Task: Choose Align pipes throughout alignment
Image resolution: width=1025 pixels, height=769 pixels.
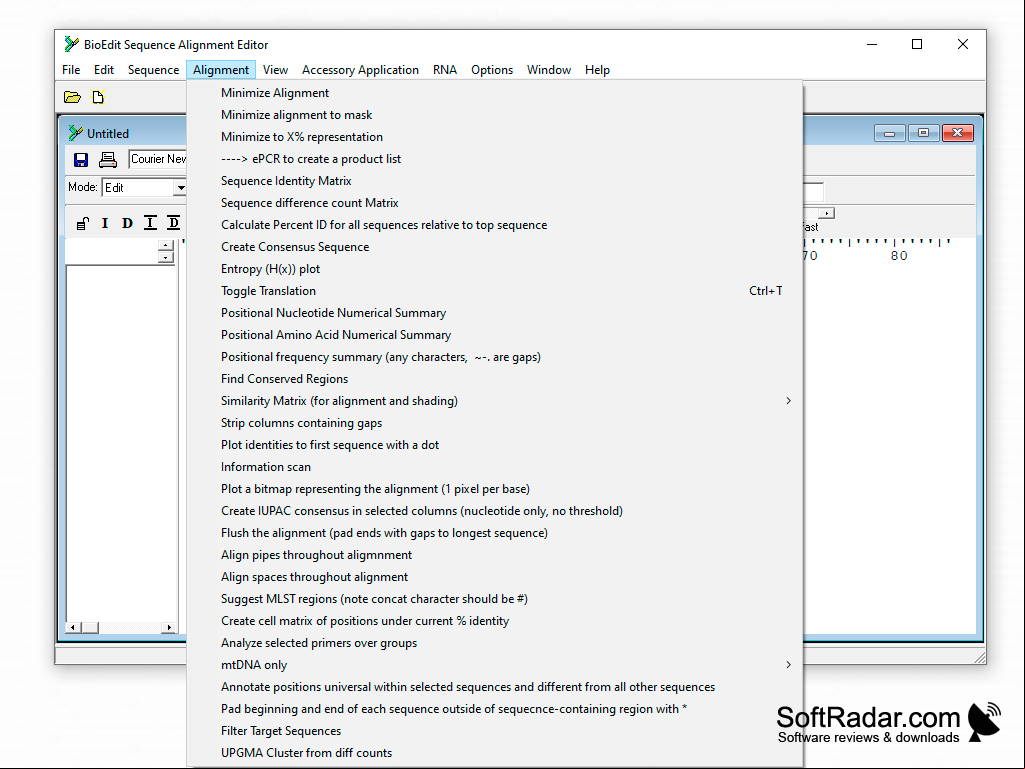Action: pyautogui.click(x=495, y=555)
